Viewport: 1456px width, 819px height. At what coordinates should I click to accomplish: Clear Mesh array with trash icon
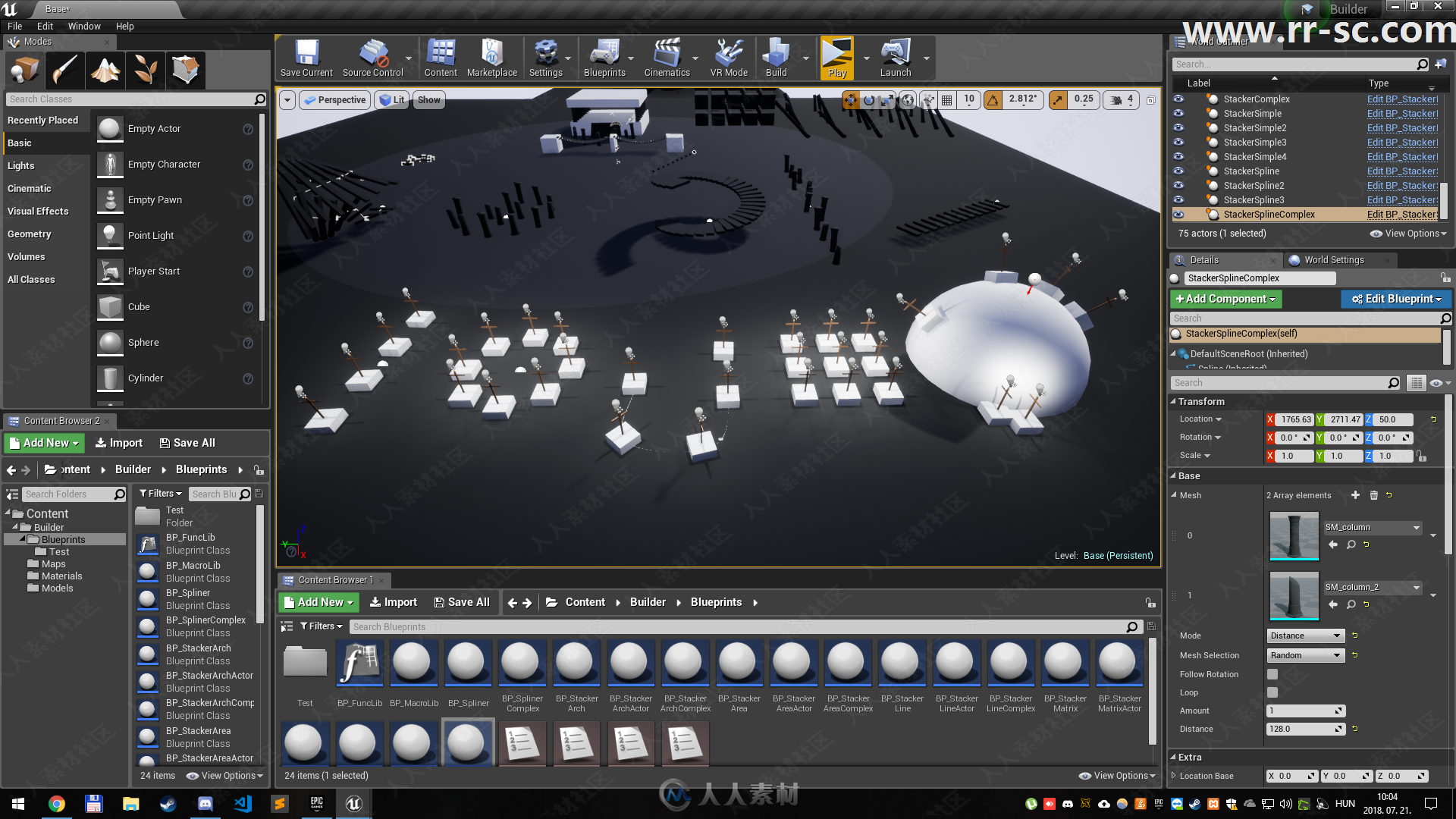tap(1373, 495)
